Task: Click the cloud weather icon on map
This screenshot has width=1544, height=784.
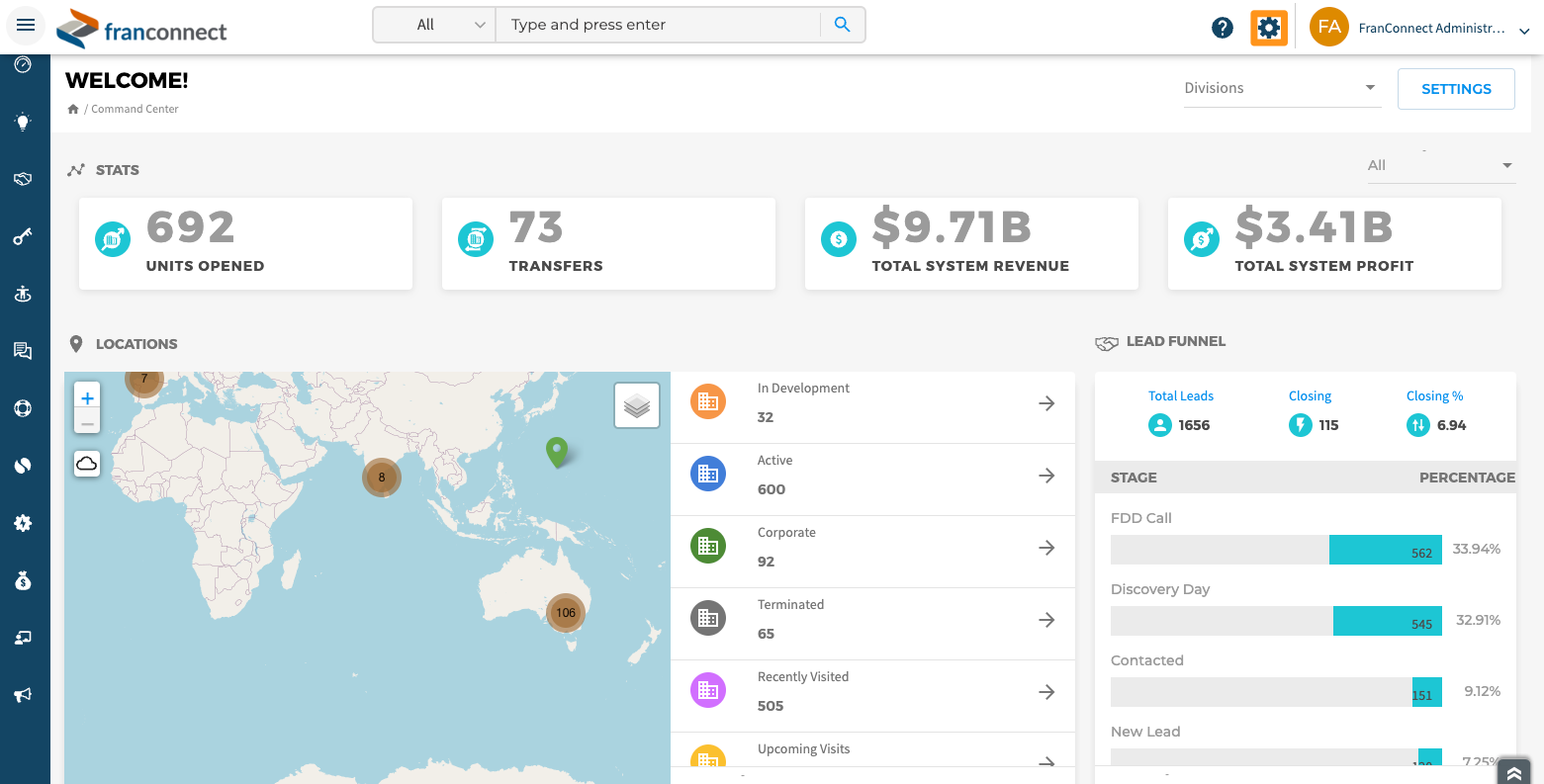Action: 87,463
